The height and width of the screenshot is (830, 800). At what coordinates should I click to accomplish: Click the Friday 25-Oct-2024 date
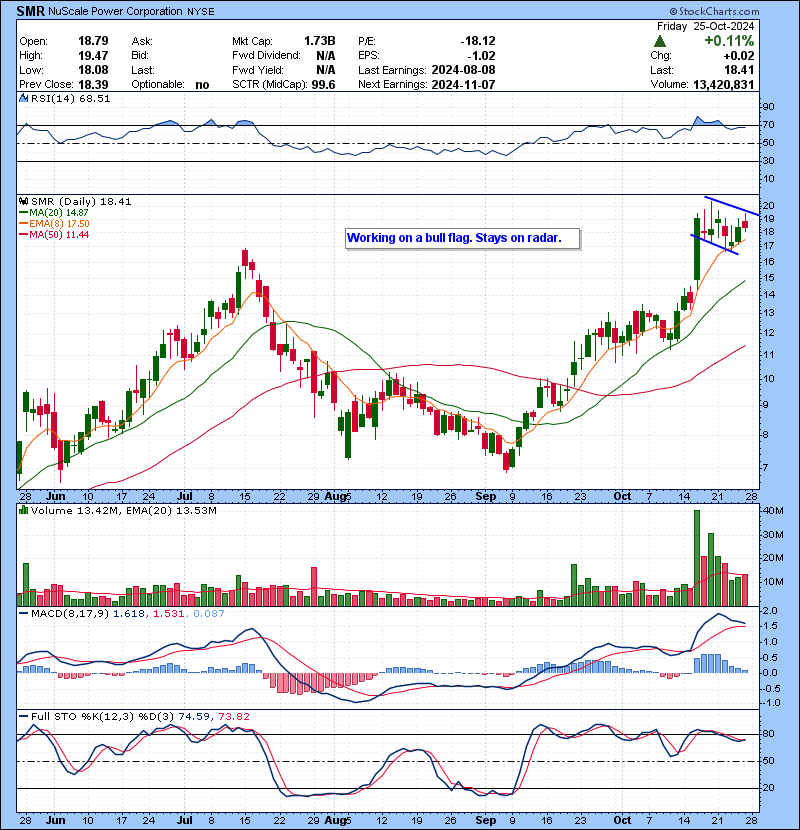(x=705, y=26)
